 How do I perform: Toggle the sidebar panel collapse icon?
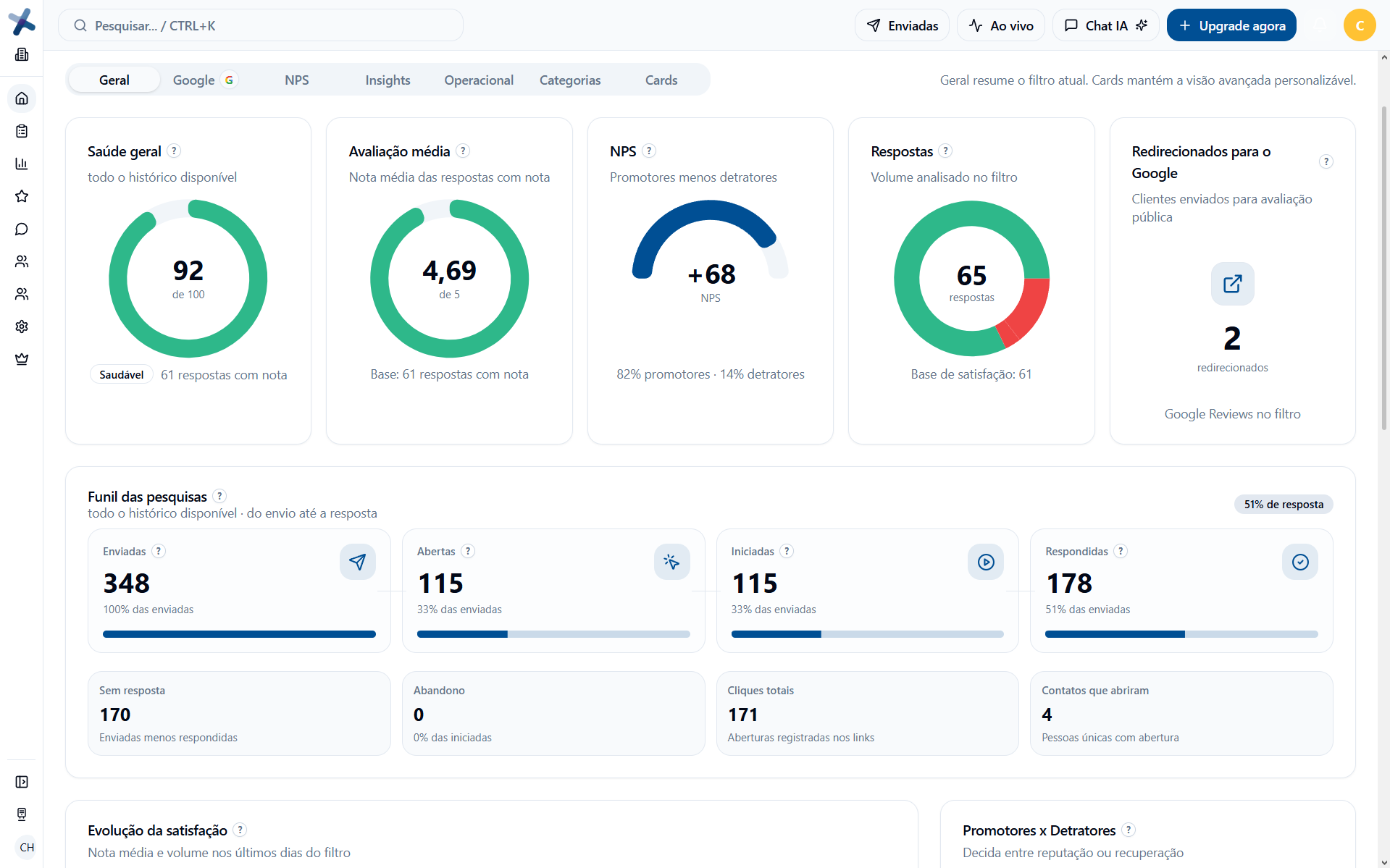pos(22,782)
